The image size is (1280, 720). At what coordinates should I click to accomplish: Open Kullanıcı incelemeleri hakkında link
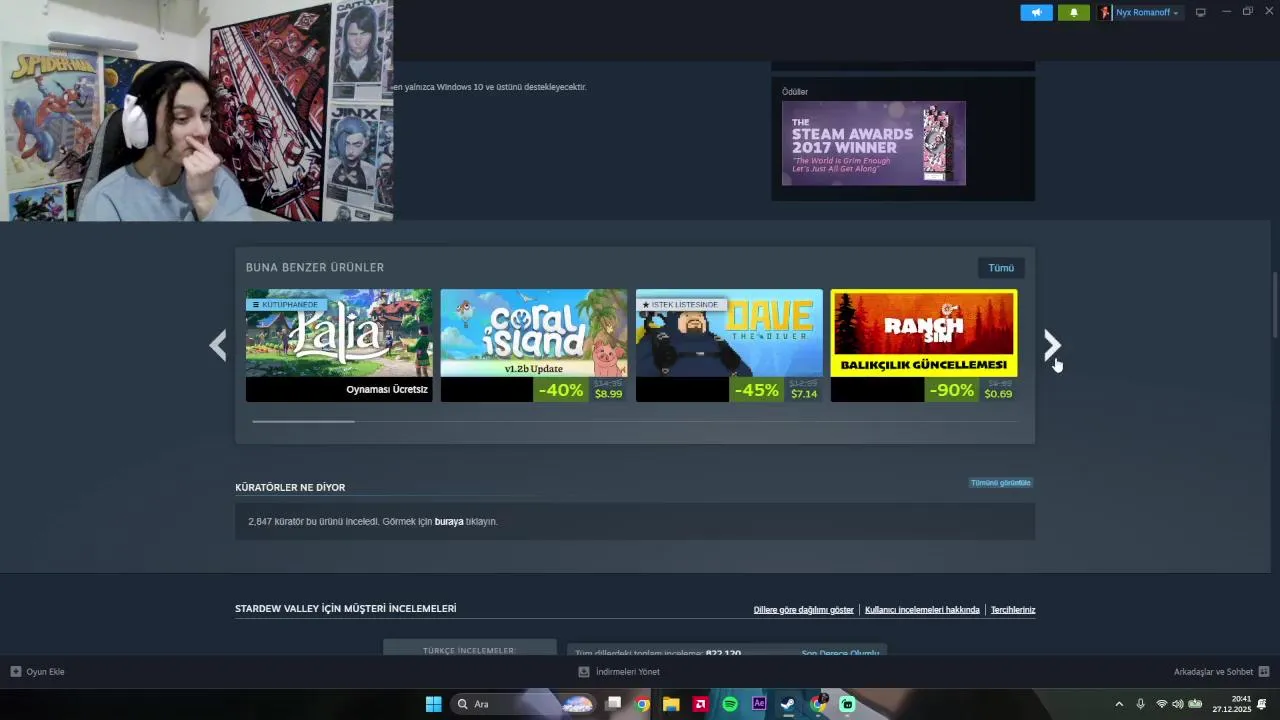tap(922, 610)
